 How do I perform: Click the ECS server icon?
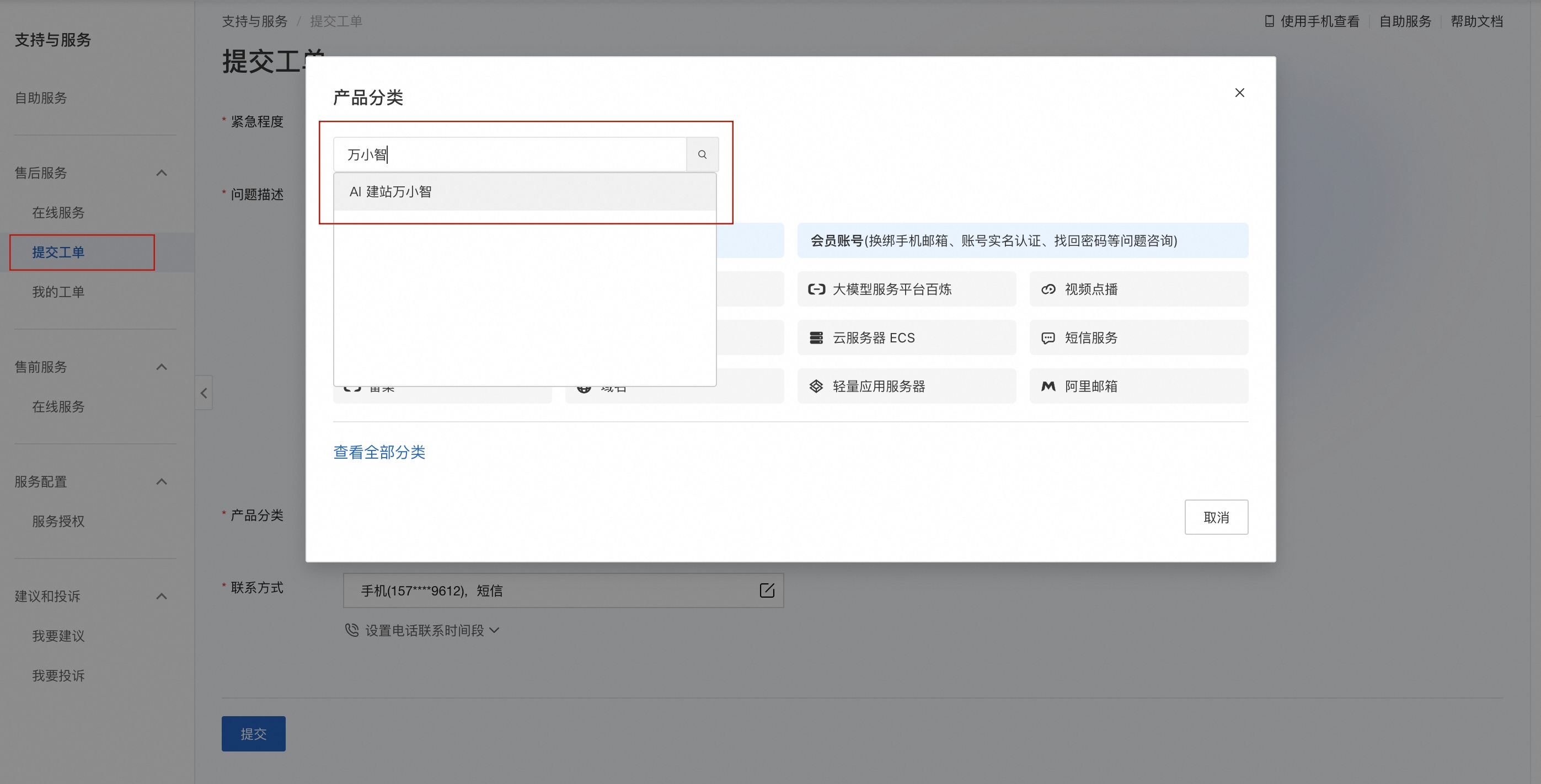tap(816, 338)
